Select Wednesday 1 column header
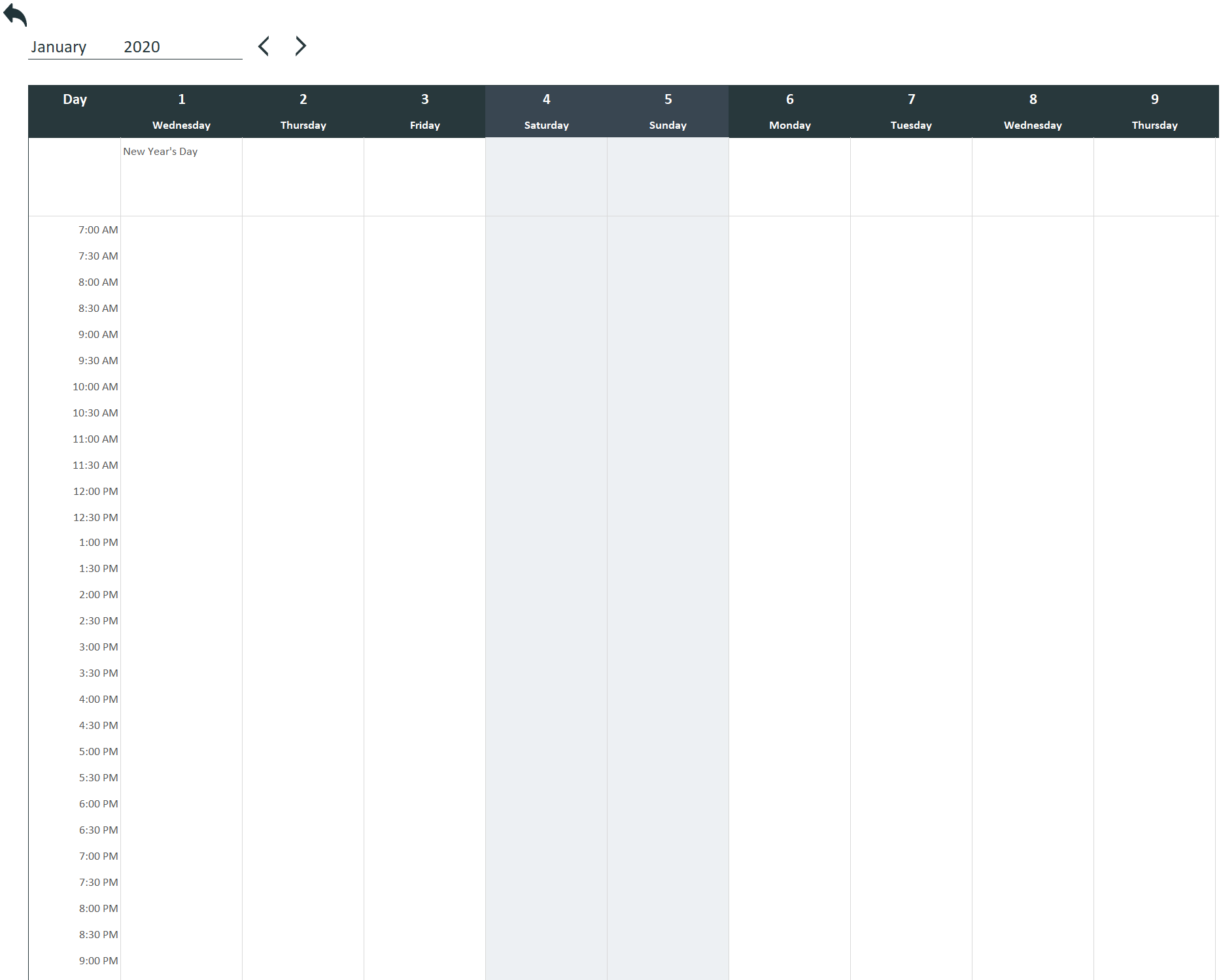The height and width of the screenshot is (980, 1221). (181, 111)
